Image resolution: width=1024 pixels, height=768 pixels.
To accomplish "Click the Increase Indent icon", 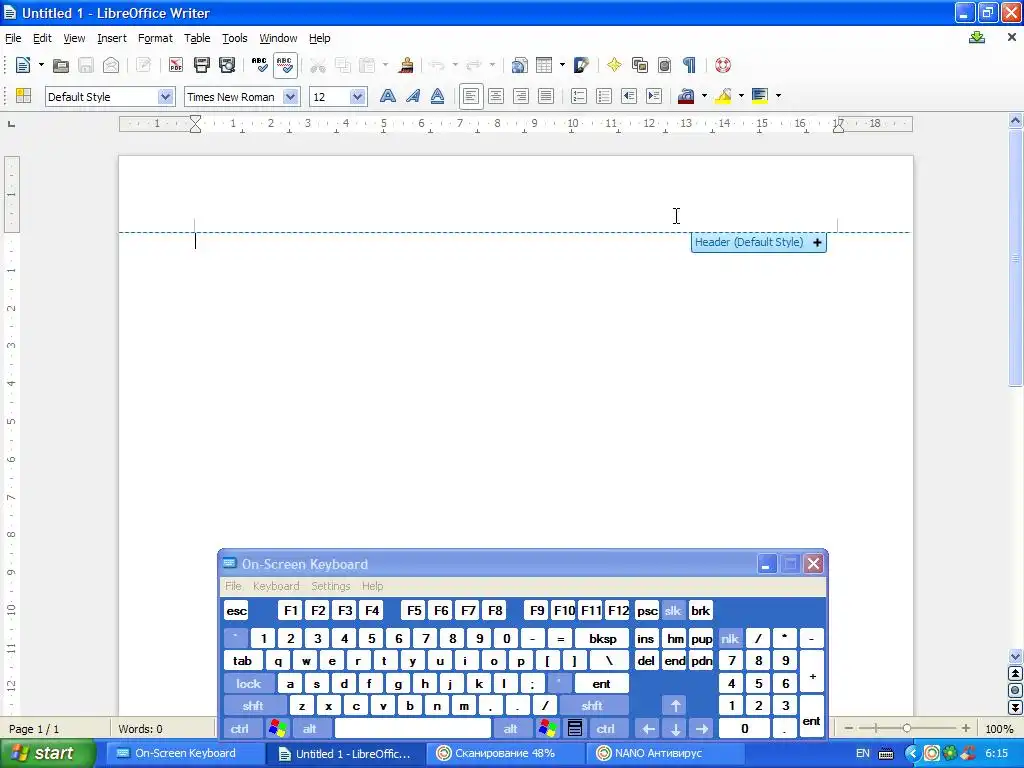I will tap(654, 97).
